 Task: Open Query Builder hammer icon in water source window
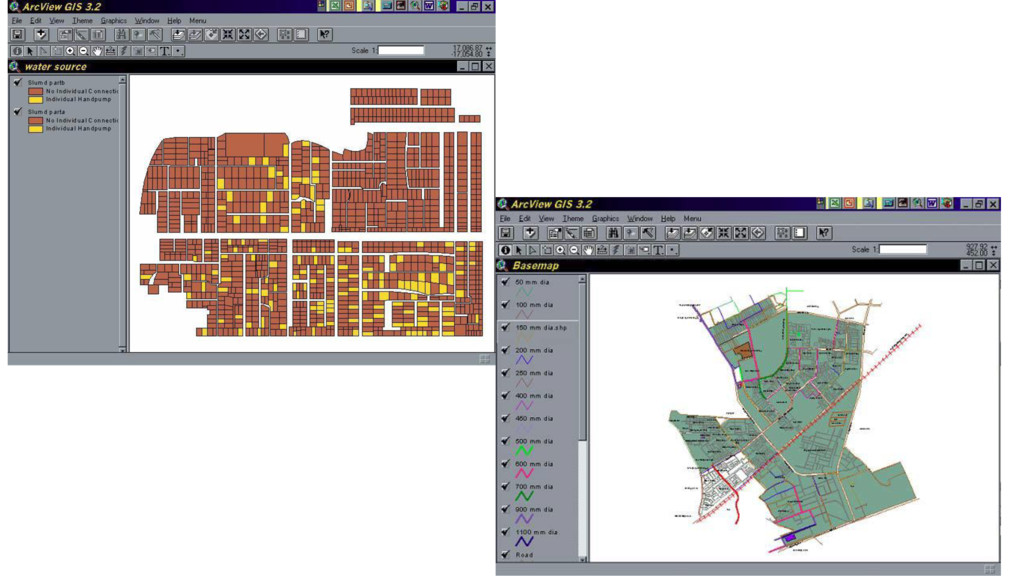(155, 35)
